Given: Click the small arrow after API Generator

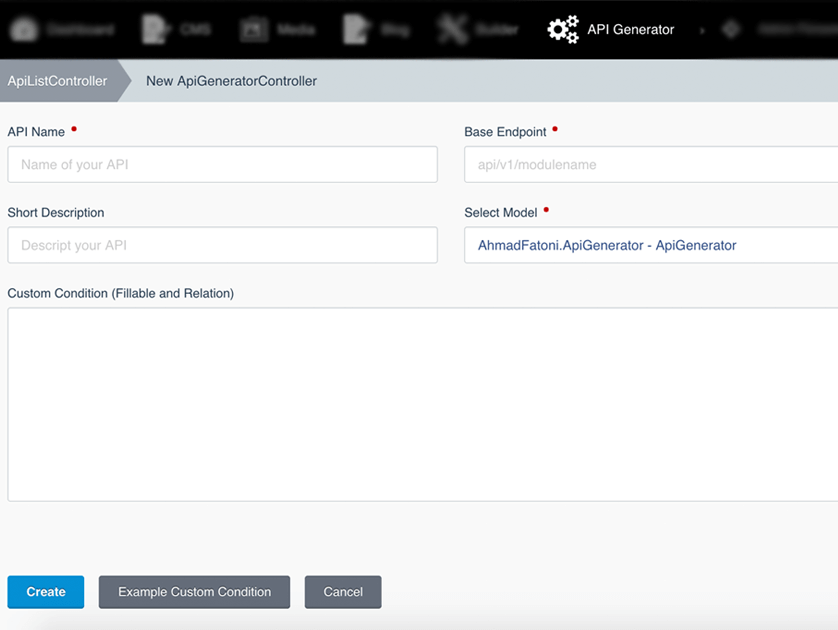Looking at the screenshot, I should coord(702,30).
